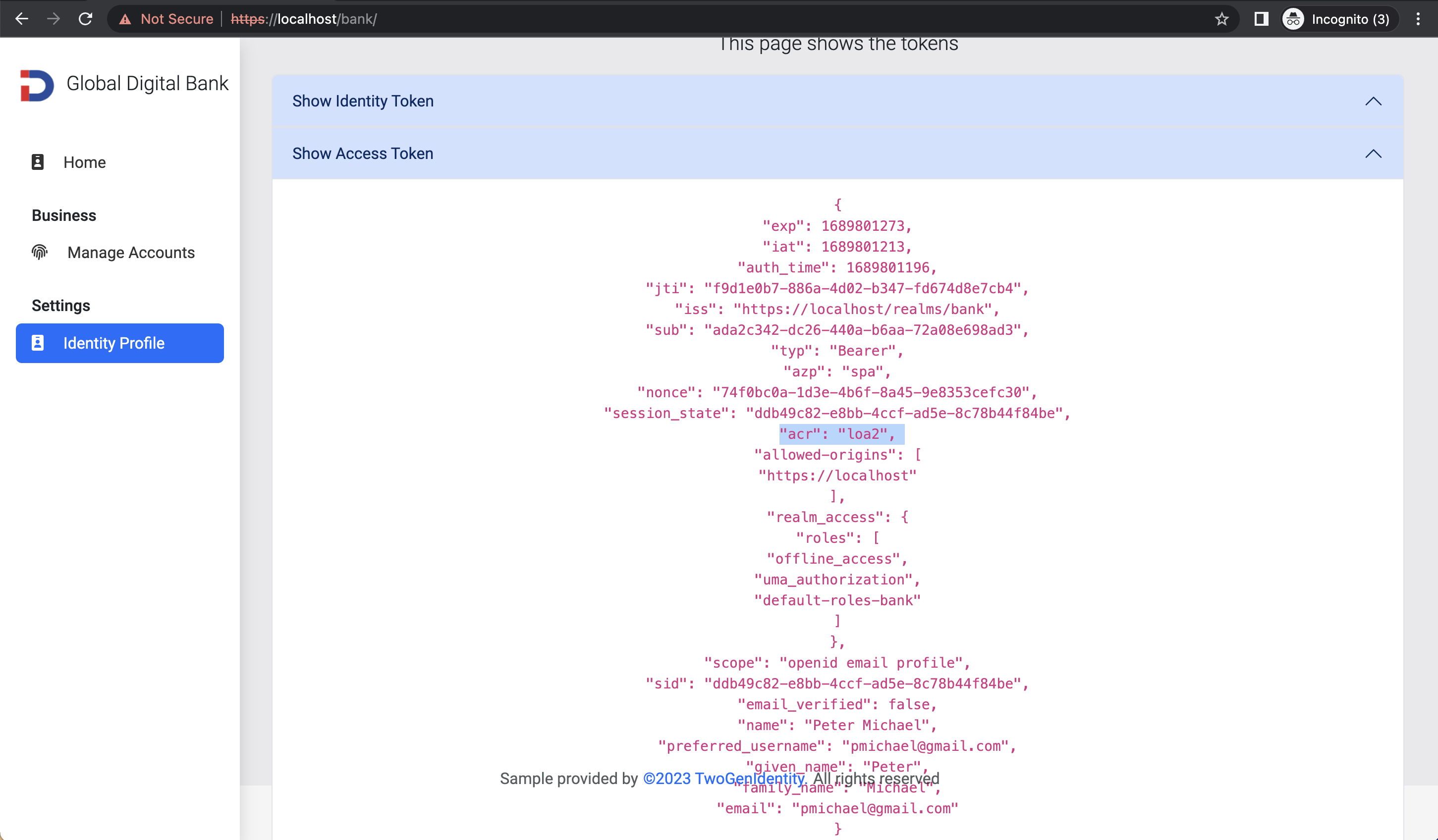
Task: Toggle the Show Identity Token chevron
Action: pyautogui.click(x=1373, y=101)
